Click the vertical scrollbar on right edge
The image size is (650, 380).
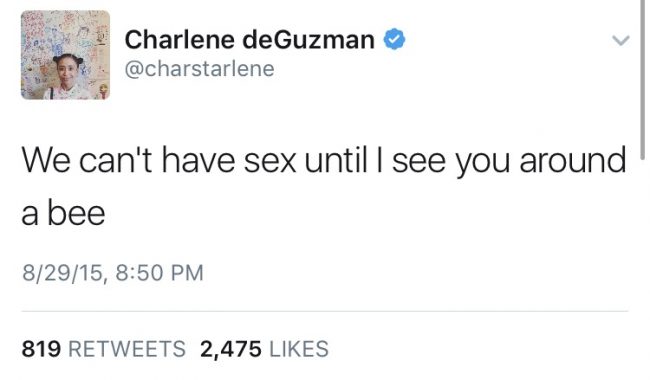click(642, 80)
